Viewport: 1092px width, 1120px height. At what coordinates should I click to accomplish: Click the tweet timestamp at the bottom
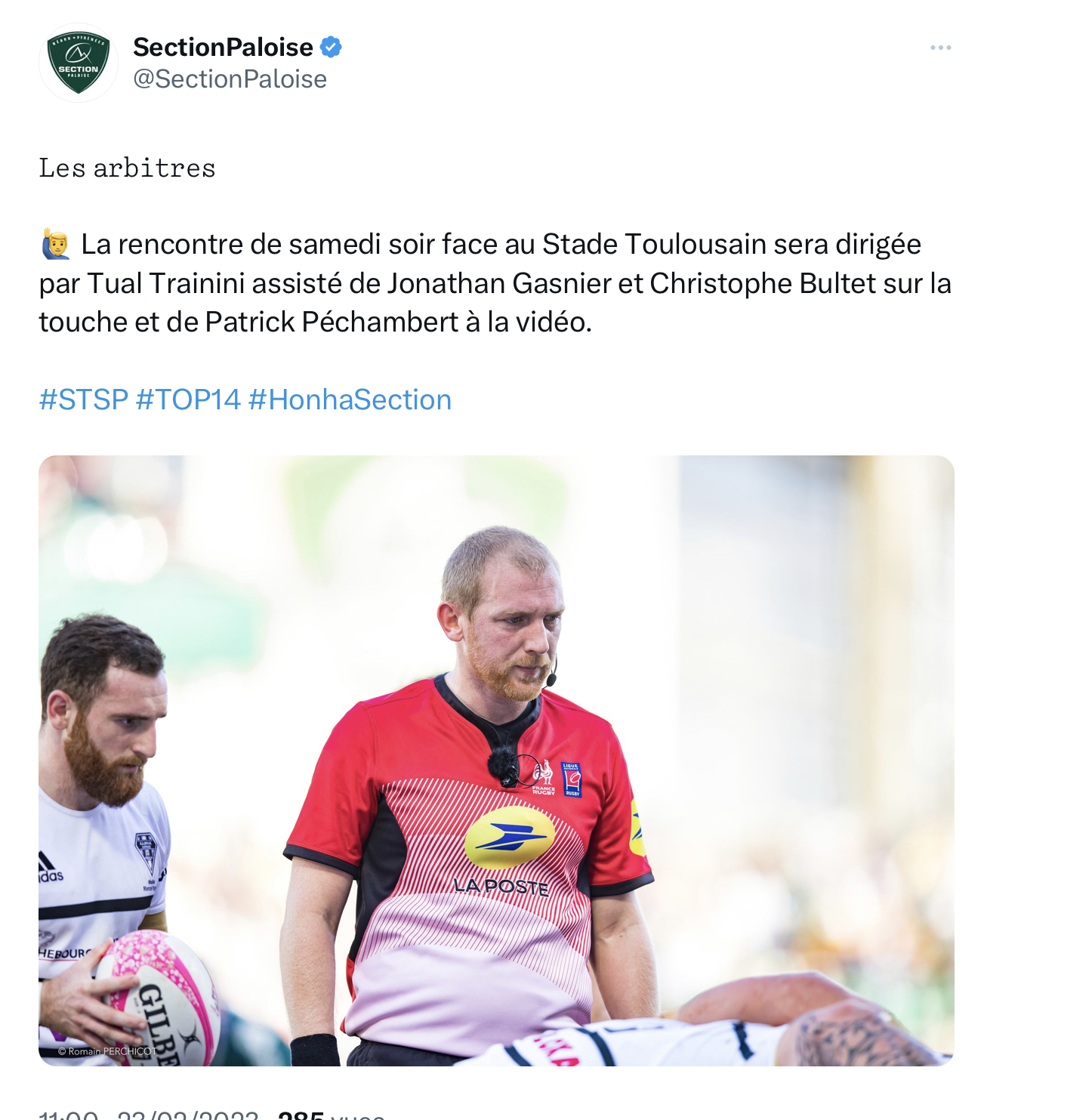tap(149, 1115)
